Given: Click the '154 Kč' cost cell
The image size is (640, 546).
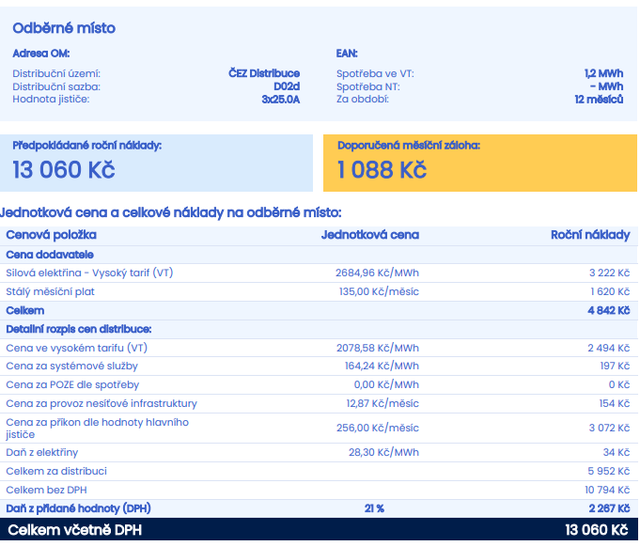Looking at the screenshot, I should (614, 404).
